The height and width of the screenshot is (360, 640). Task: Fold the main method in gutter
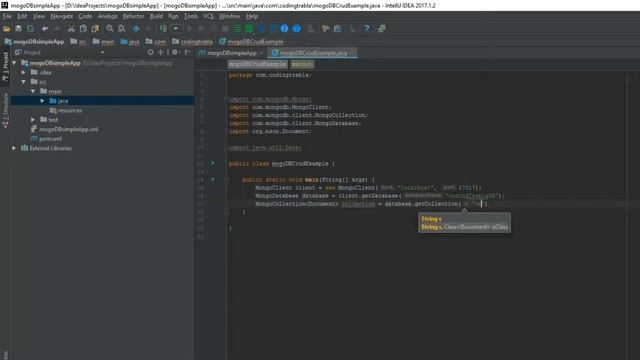tap(226, 180)
